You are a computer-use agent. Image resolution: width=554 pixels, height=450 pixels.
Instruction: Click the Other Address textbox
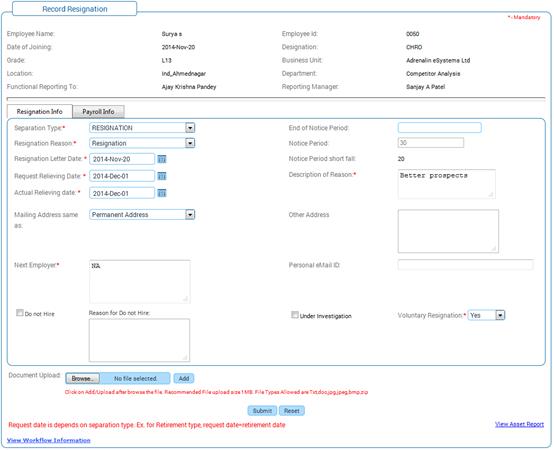point(448,231)
